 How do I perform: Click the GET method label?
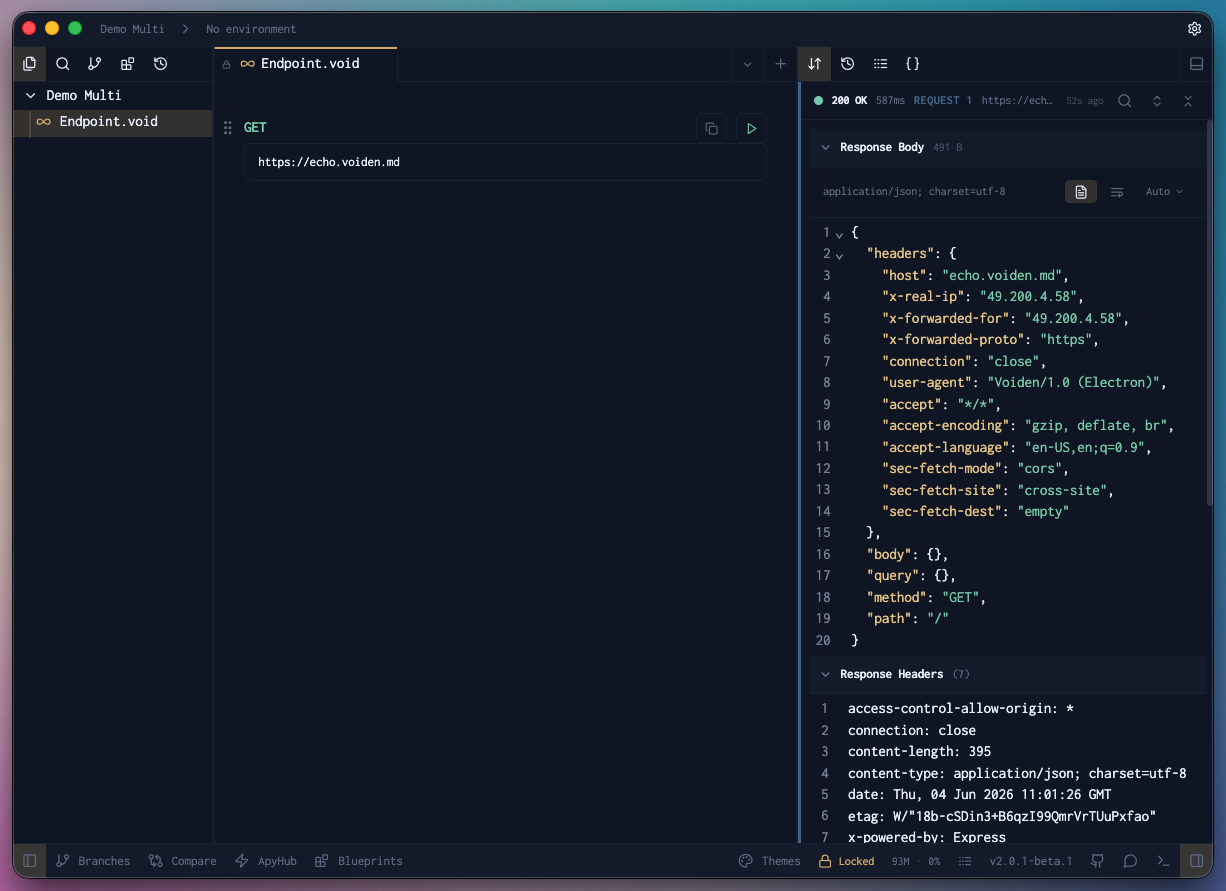pyautogui.click(x=255, y=128)
